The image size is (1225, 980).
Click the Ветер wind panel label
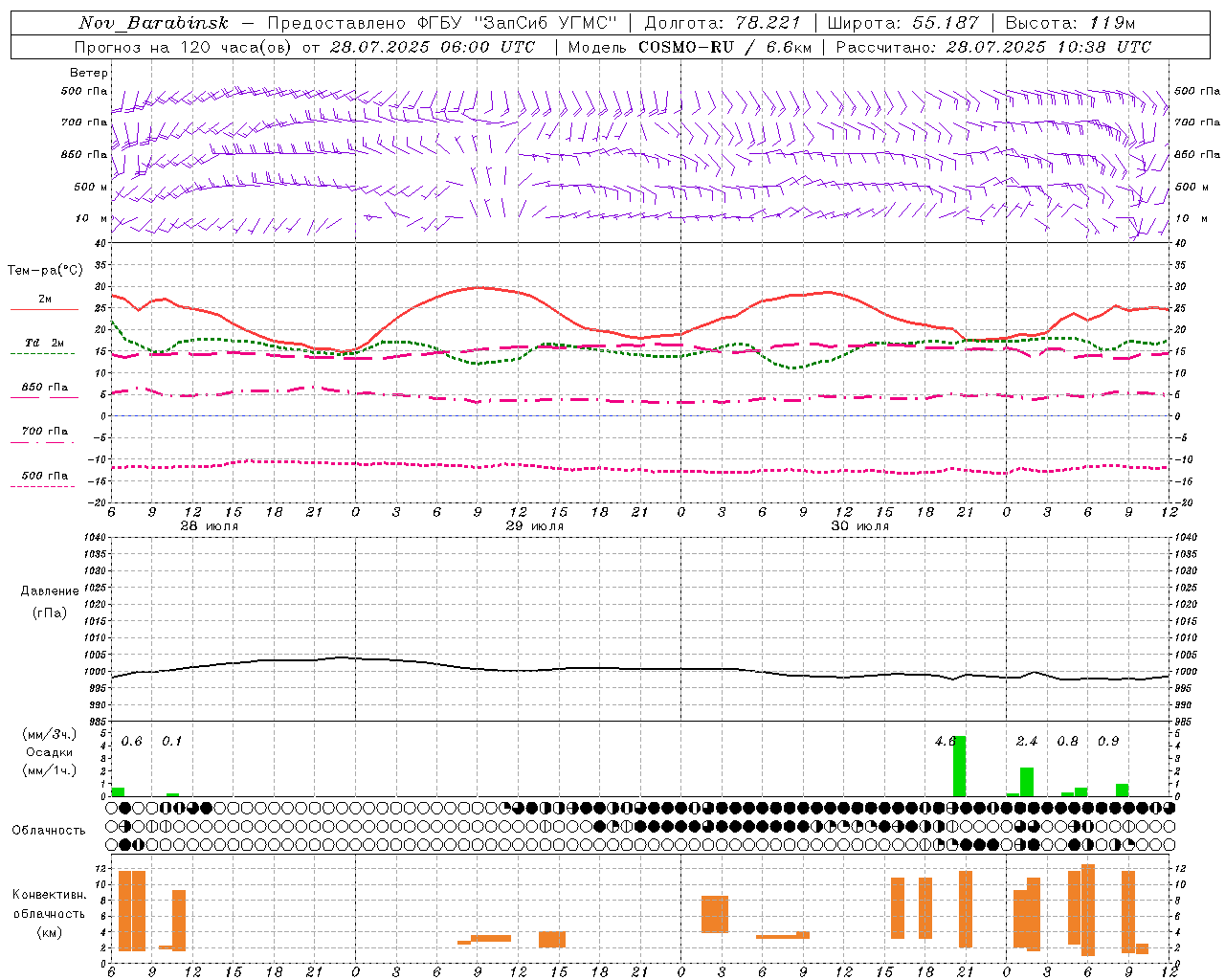click(x=89, y=73)
